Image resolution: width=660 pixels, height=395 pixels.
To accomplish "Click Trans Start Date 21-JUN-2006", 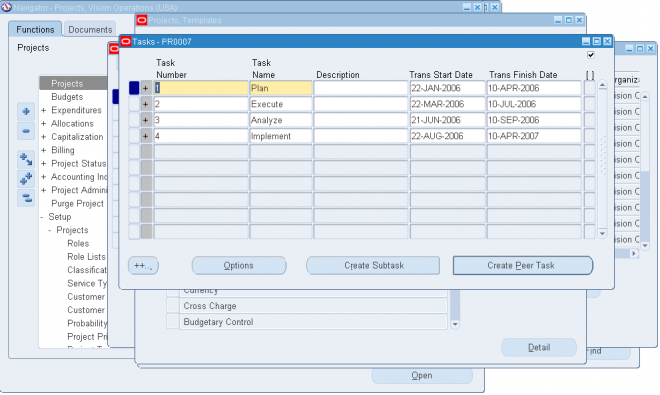I will tap(447, 120).
